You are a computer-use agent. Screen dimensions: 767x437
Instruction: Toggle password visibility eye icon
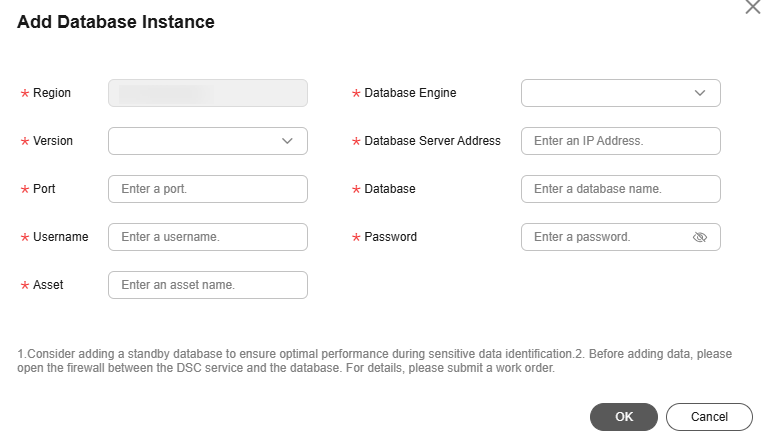point(699,237)
